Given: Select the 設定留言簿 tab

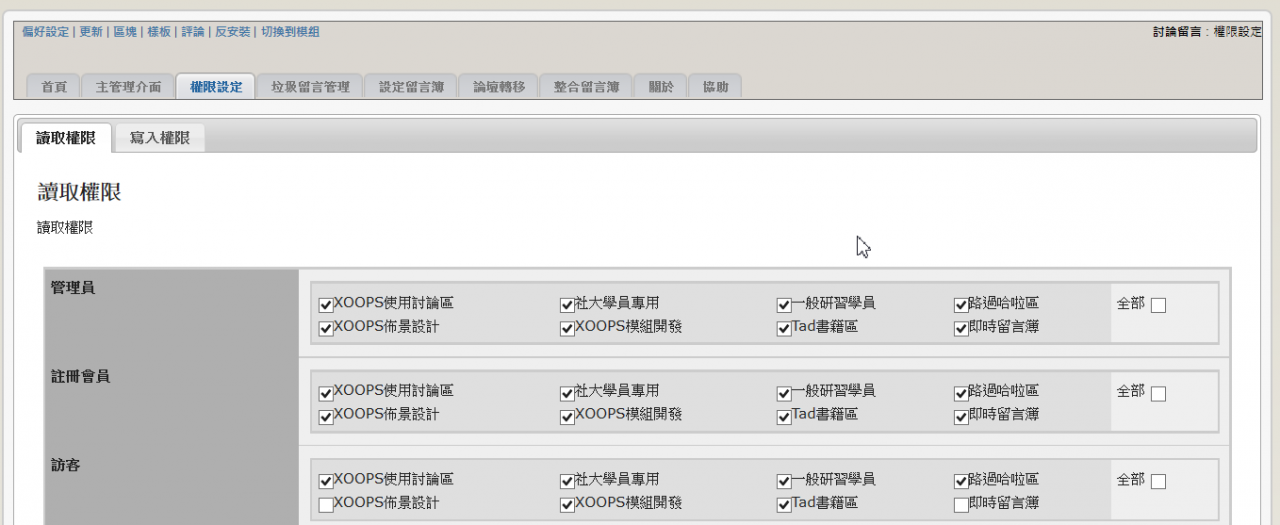Looking at the screenshot, I should 411,87.
